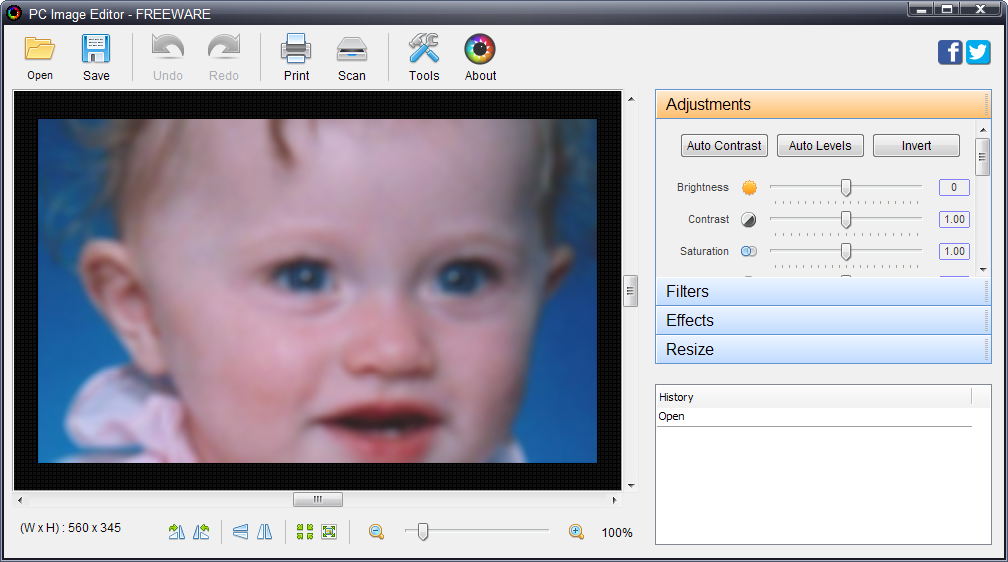Select the Open entry in History

[x=814, y=416]
